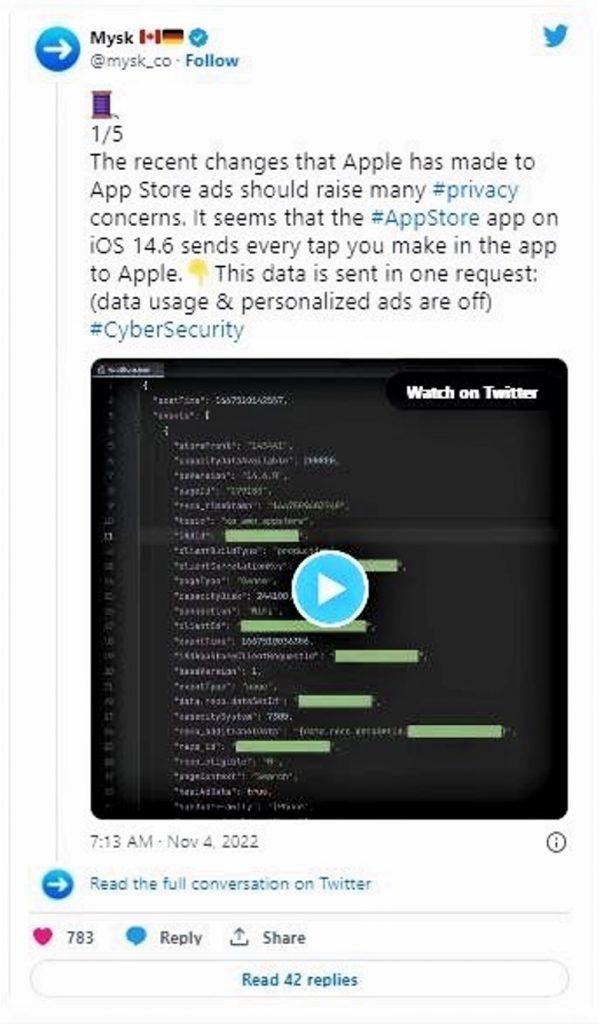Click Read the full conversation on Twitter
This screenshot has width=600, height=1024.
pyautogui.click(x=230, y=884)
